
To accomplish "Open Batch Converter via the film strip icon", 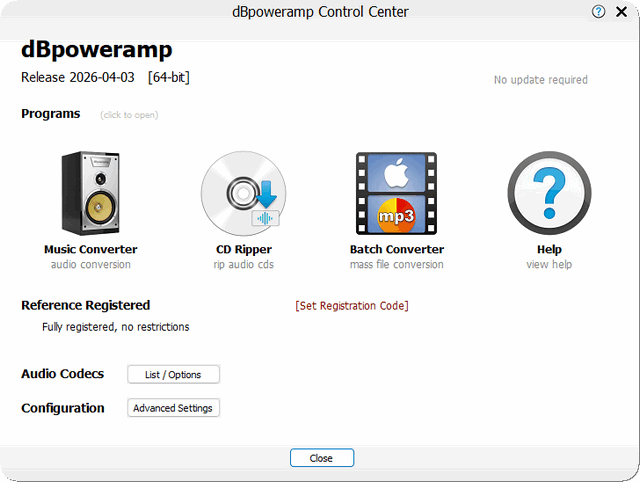I will point(397,192).
